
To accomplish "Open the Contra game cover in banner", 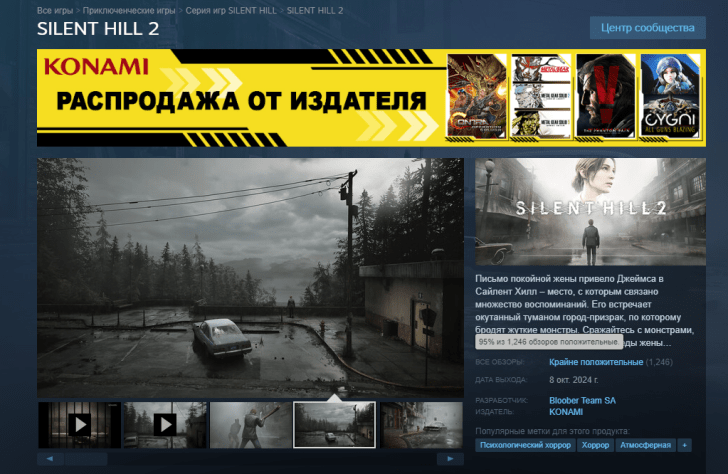I will click(x=477, y=96).
